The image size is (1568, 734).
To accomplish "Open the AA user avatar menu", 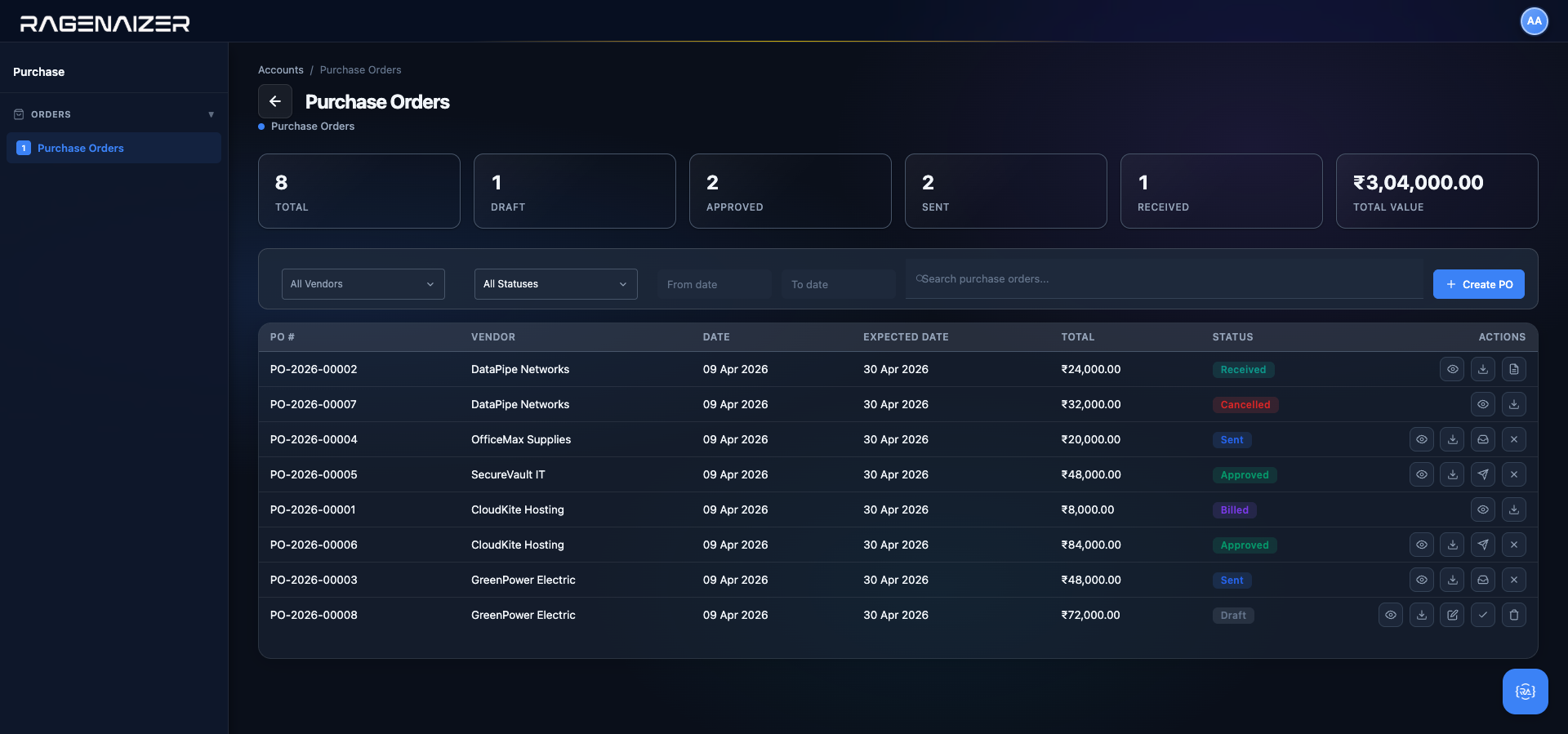I will 1535,21.
